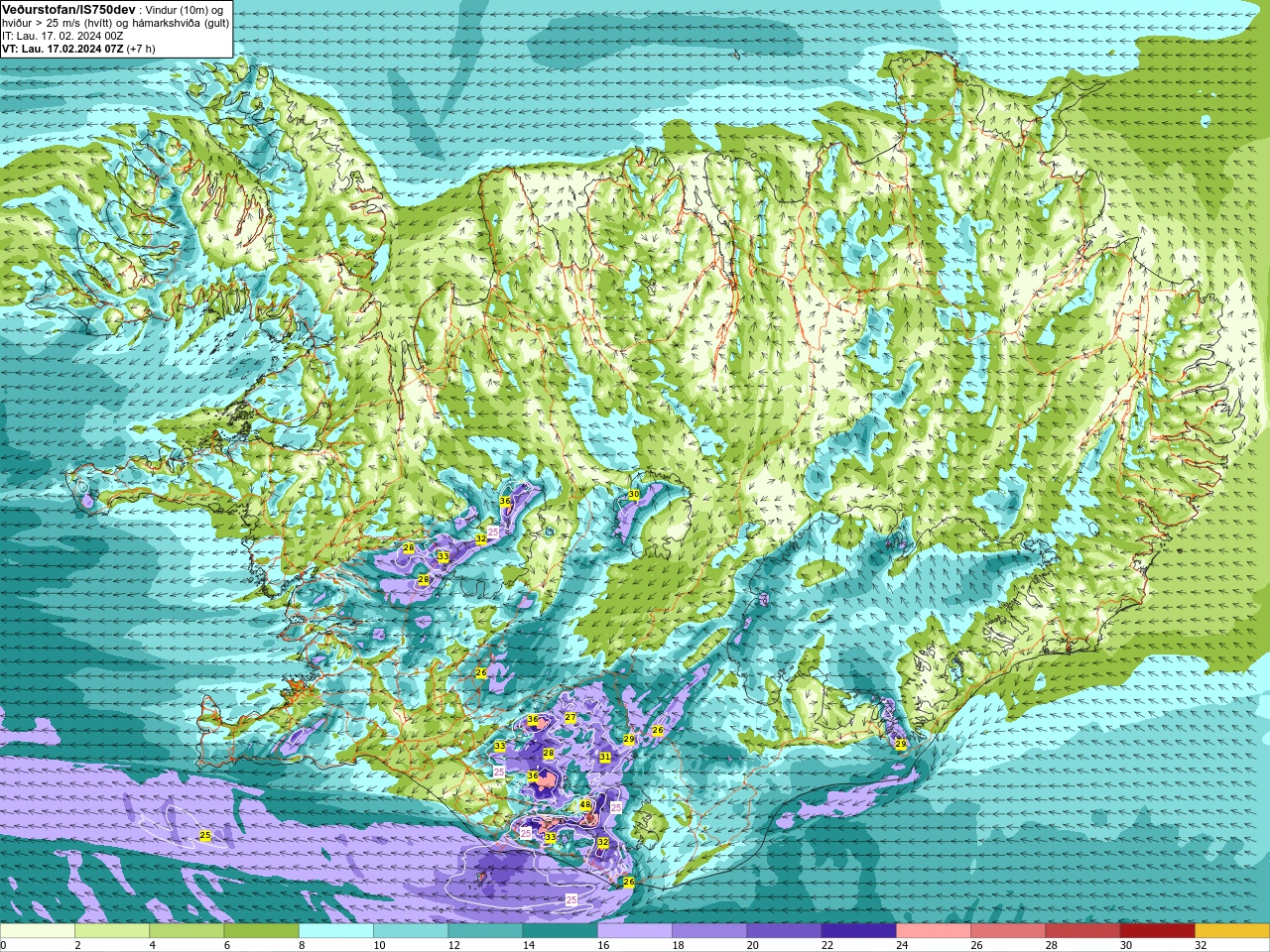Viewport: 1270px width, 952px height.
Task: Click the 'IT: Lau. 17. 02. 2024 00Z' line
Action: [x=63, y=36]
